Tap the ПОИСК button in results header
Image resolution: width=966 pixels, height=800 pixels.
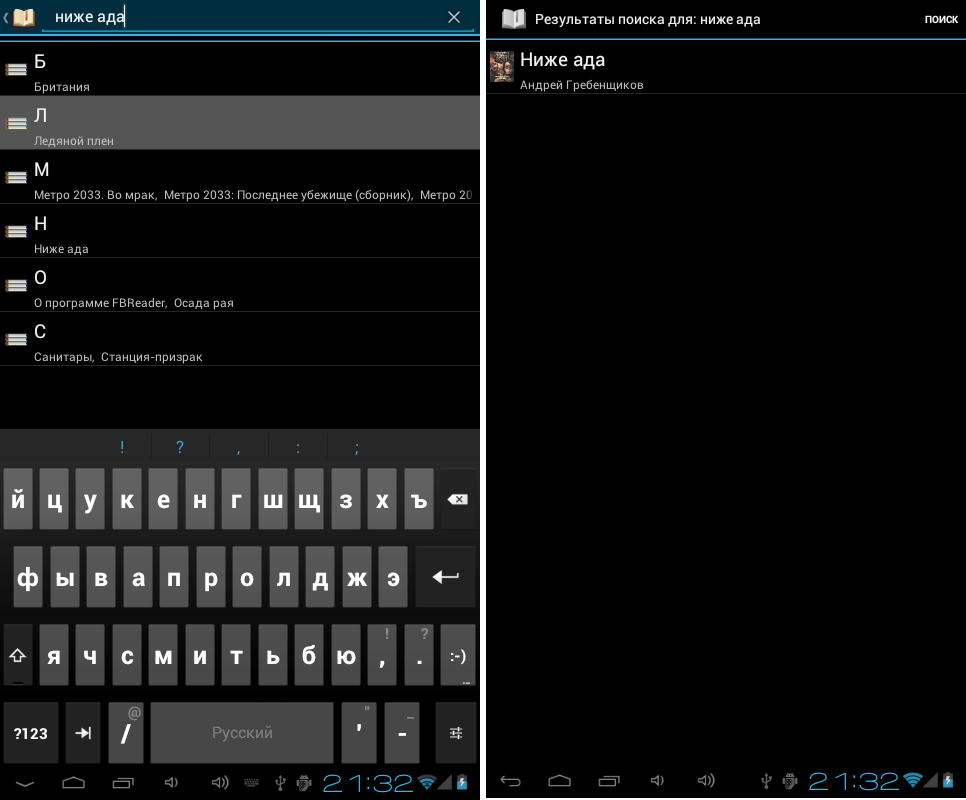pyautogui.click(x=940, y=19)
